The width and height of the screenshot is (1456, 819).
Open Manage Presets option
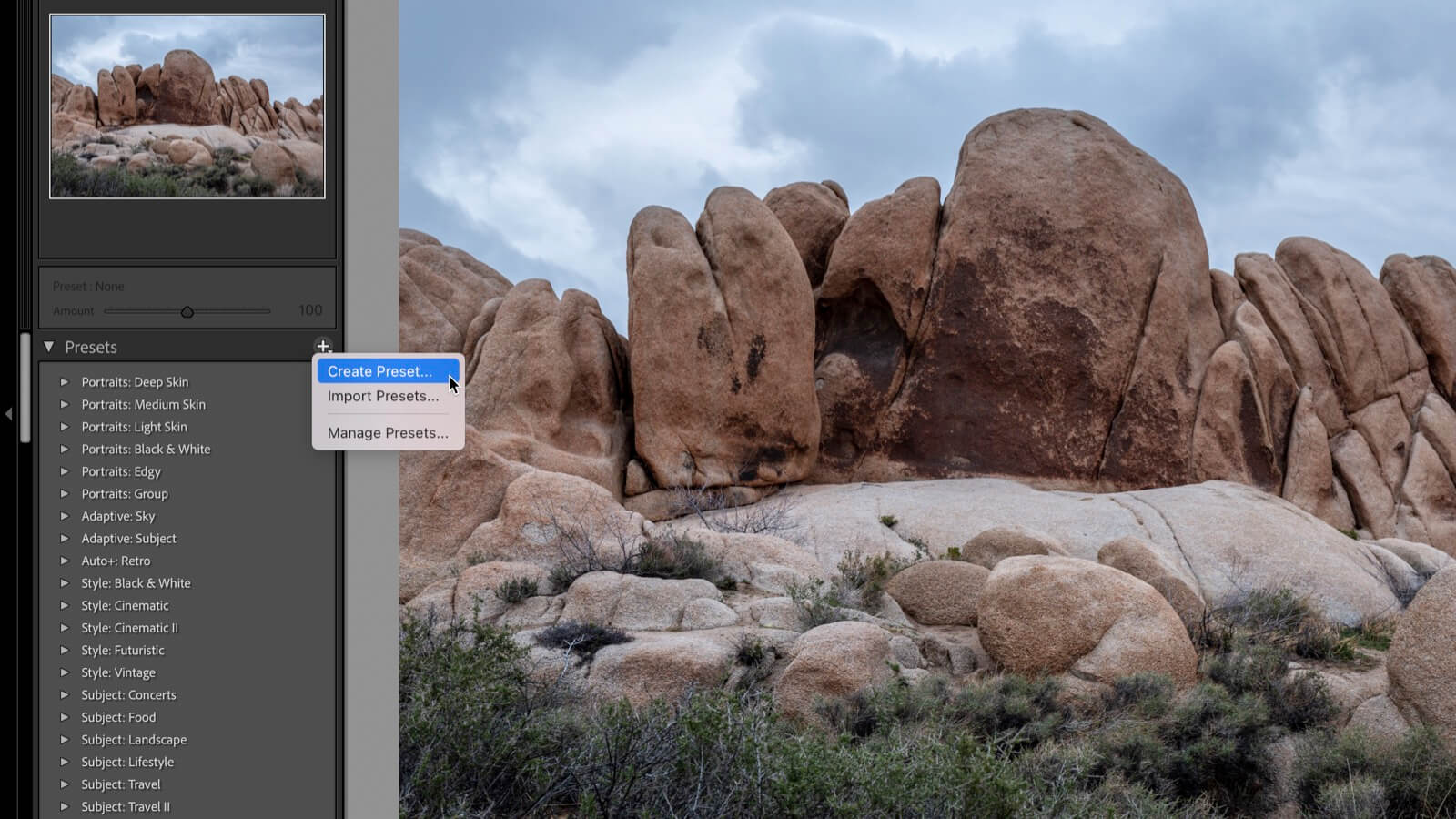pos(388,433)
